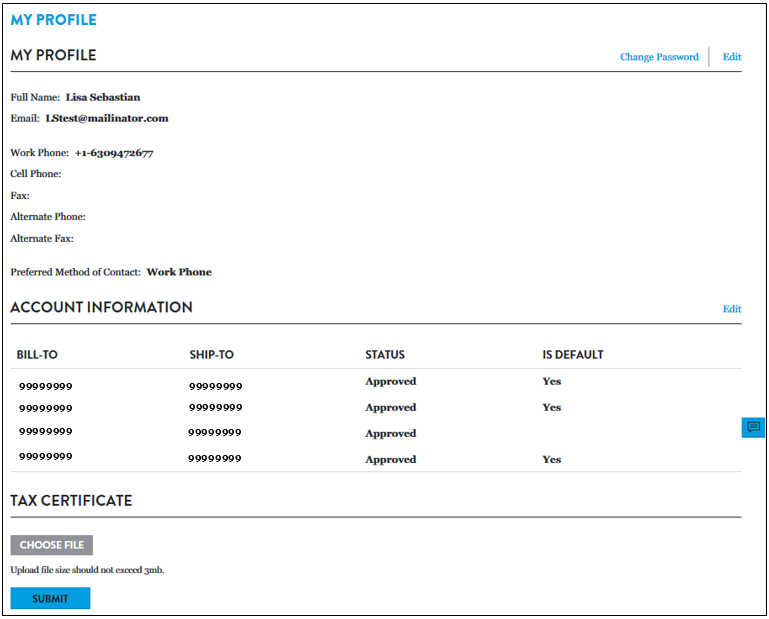The image size is (769, 619).
Task: Click the Account Information heading
Action: [101, 307]
